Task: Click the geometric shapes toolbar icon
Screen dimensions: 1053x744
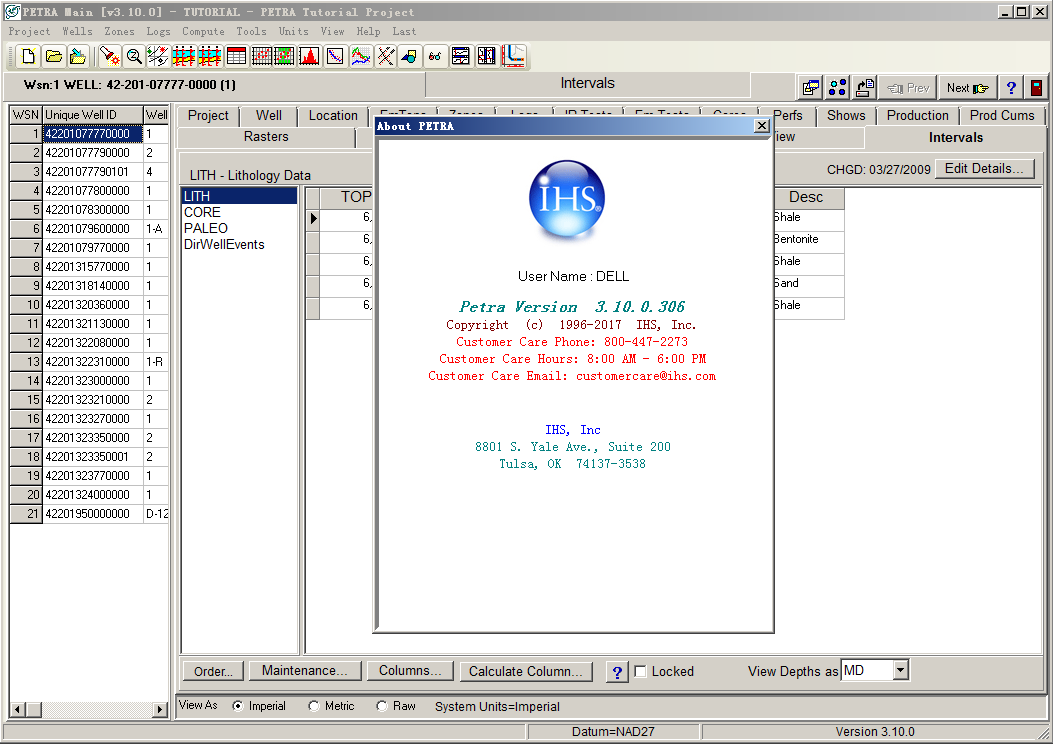Action: pyautogui.click(x=410, y=56)
